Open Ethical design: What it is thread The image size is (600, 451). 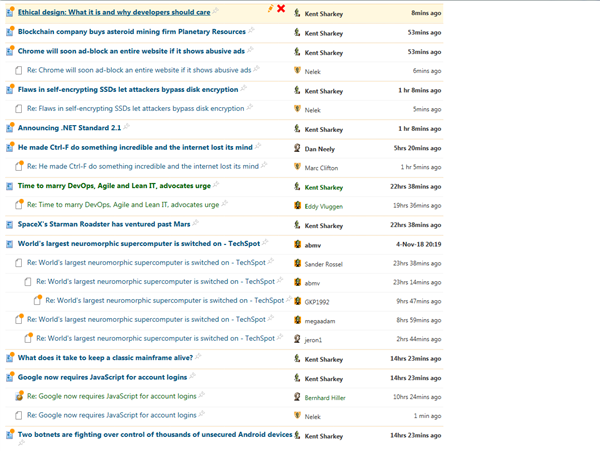pyautogui.click(x=114, y=12)
